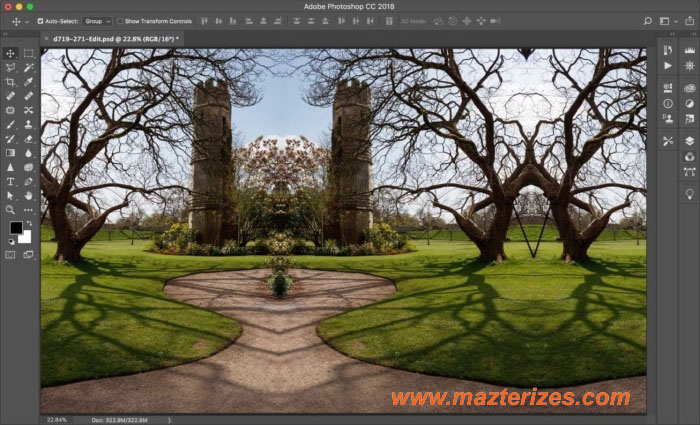This screenshot has width=700, height=425.
Task: Select the Patch tool in toolbox
Action: 10,110
